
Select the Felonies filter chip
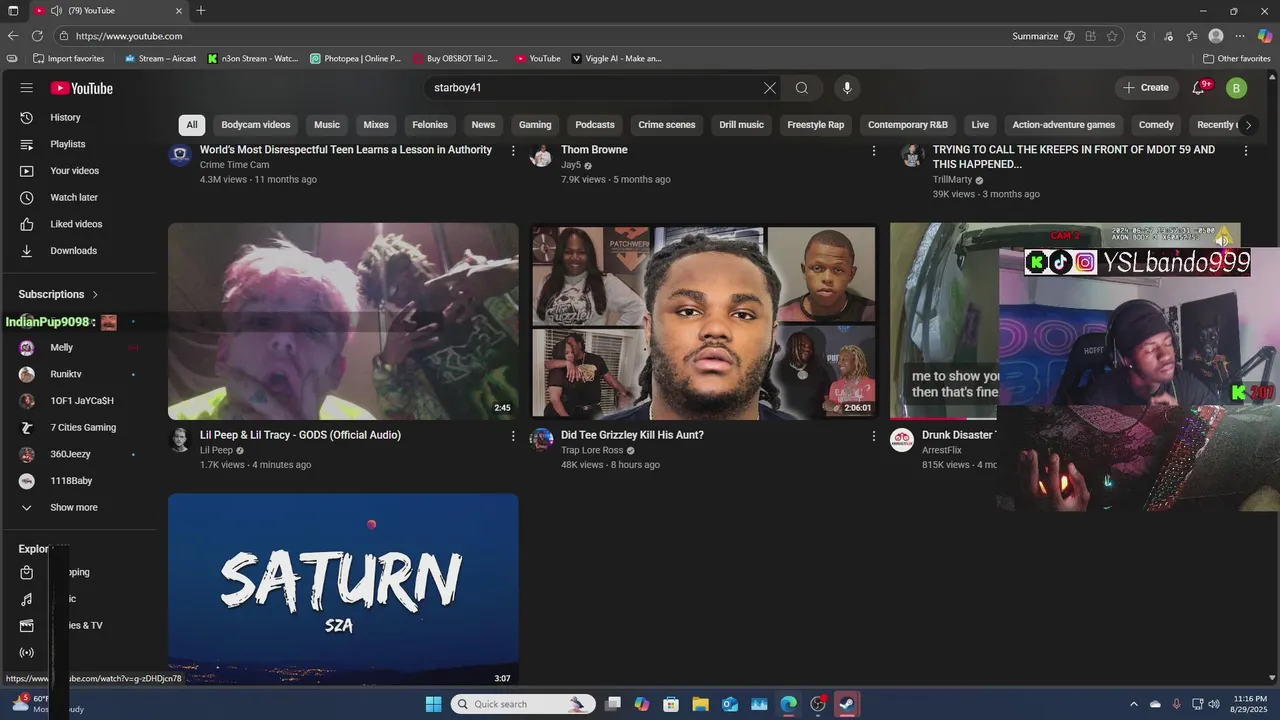[430, 125]
